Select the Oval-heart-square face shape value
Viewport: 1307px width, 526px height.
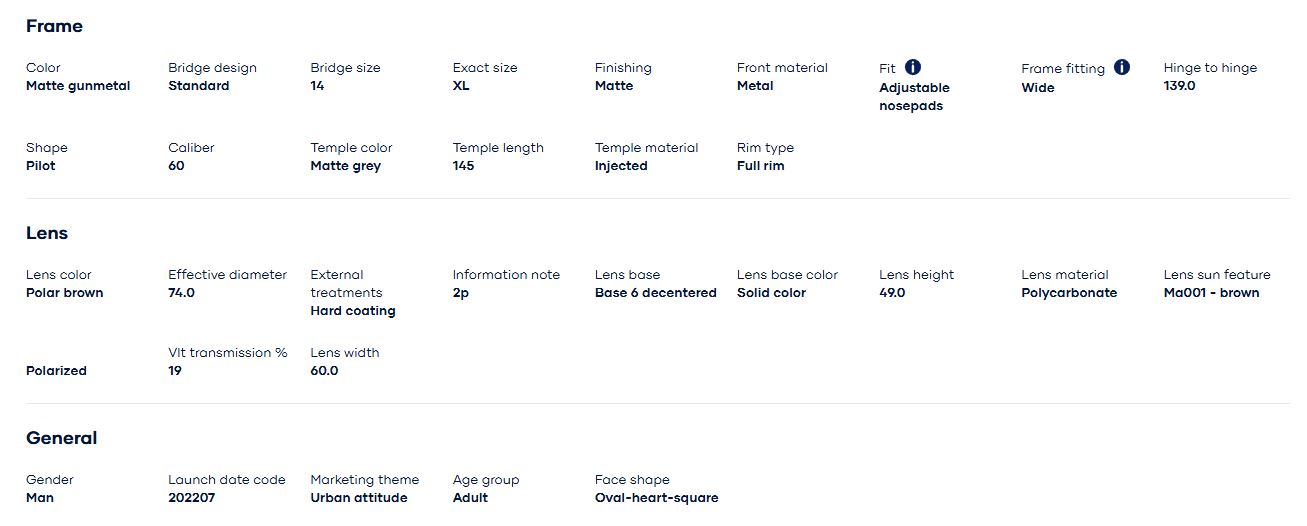click(656, 498)
